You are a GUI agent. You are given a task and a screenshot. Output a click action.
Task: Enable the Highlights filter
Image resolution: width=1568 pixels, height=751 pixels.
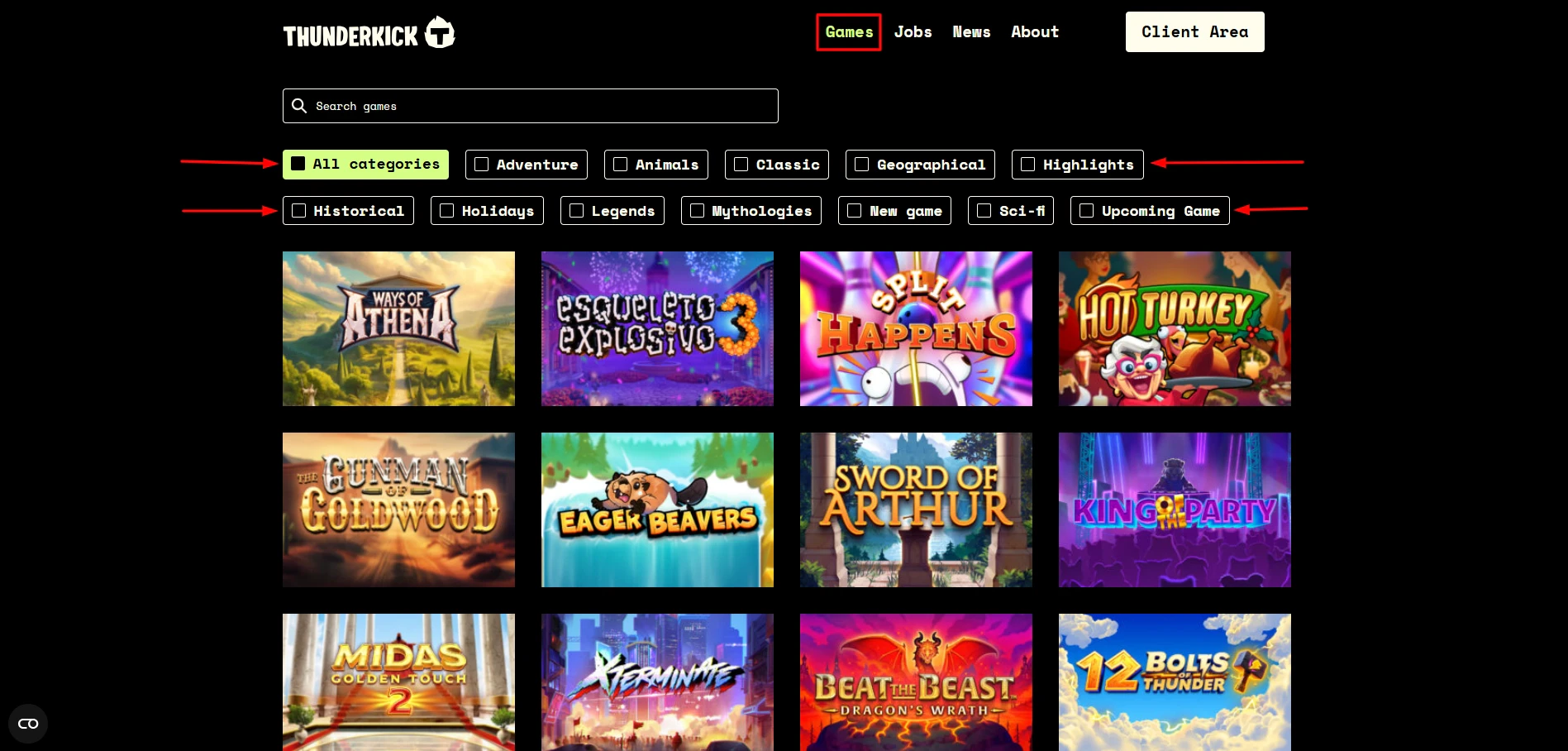pyautogui.click(x=1077, y=165)
